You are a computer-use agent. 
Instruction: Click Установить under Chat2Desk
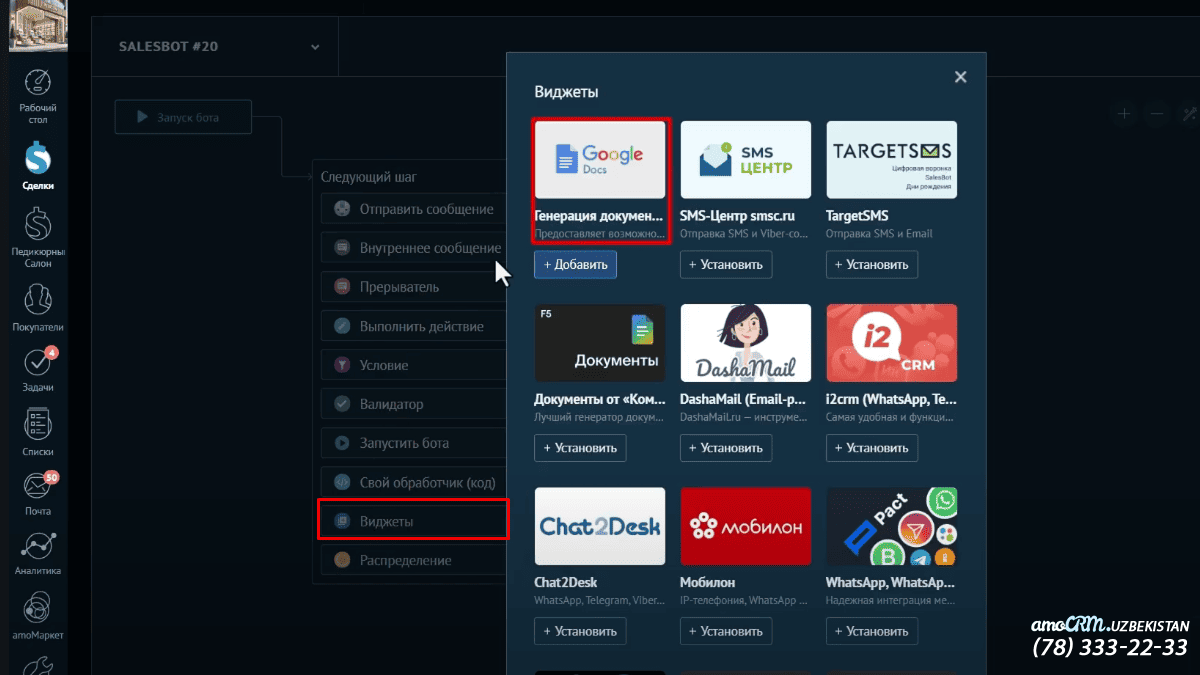pos(580,631)
